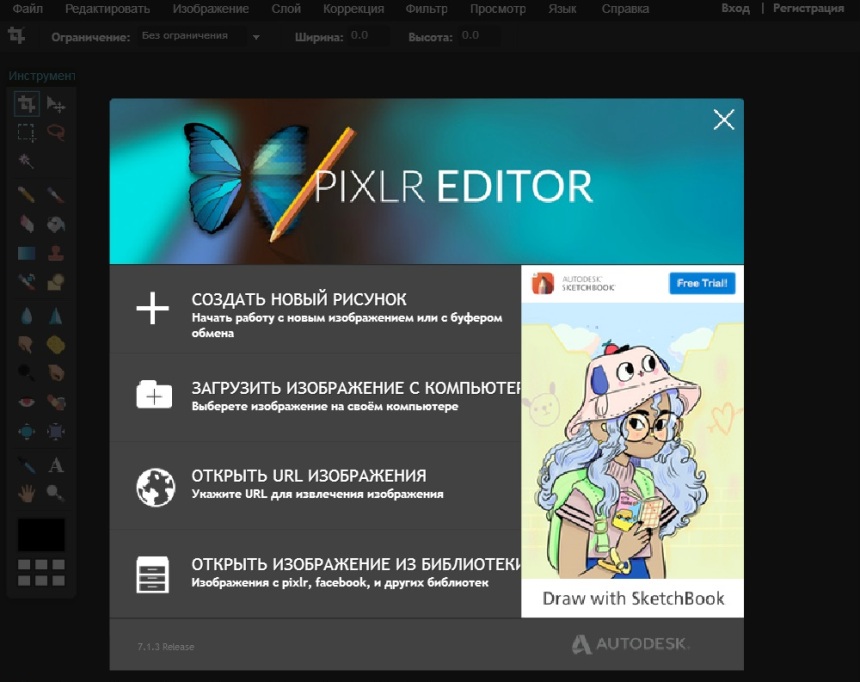Choose the Zoom magnifier tool
Screen dimensions: 860x682
56,494
